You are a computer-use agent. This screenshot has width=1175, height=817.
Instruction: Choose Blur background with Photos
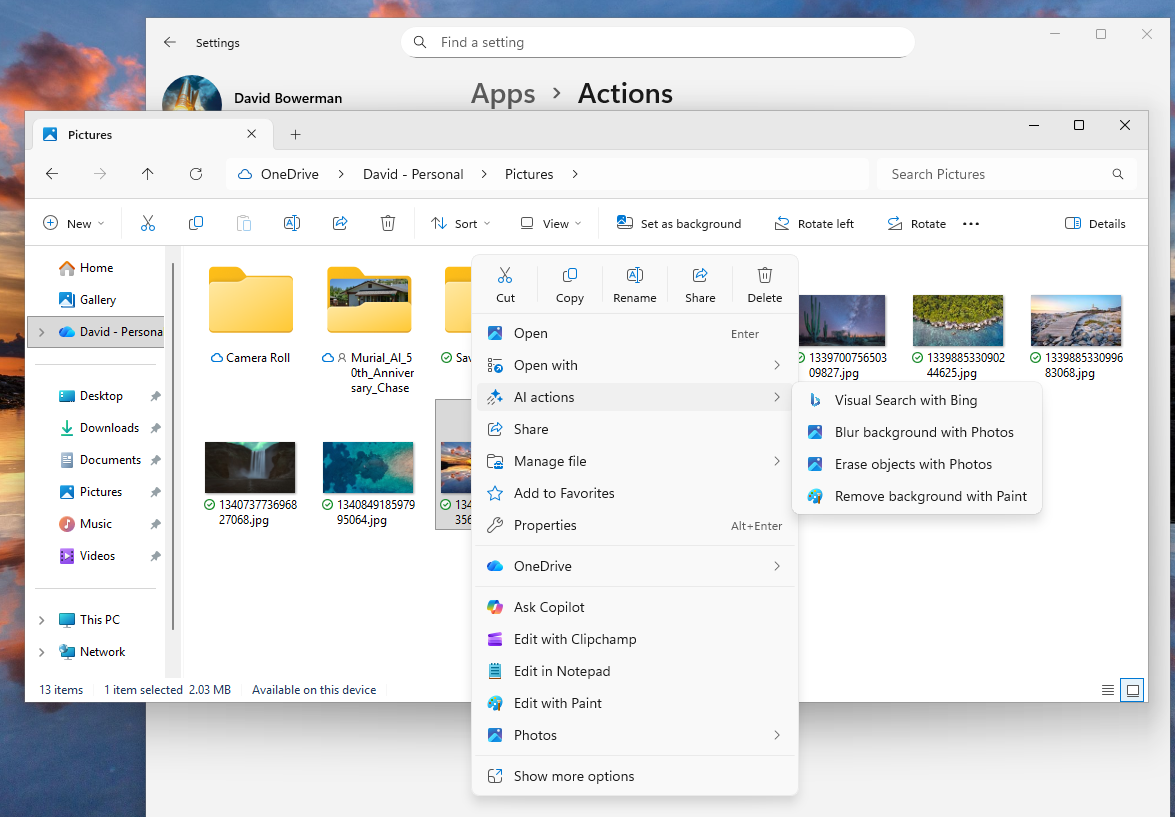[x=924, y=432]
